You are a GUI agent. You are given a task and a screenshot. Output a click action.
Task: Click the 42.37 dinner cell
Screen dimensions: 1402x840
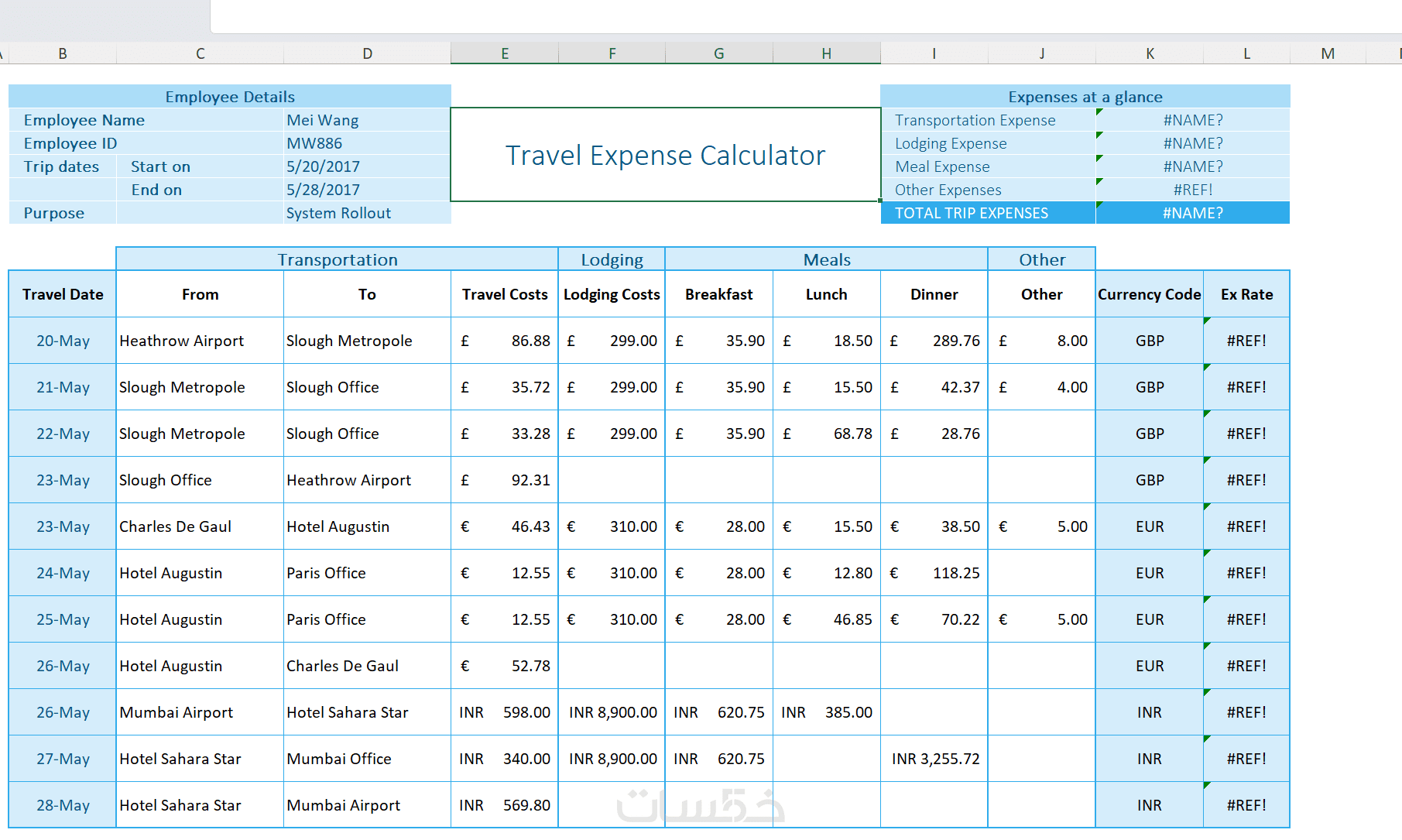click(x=934, y=387)
